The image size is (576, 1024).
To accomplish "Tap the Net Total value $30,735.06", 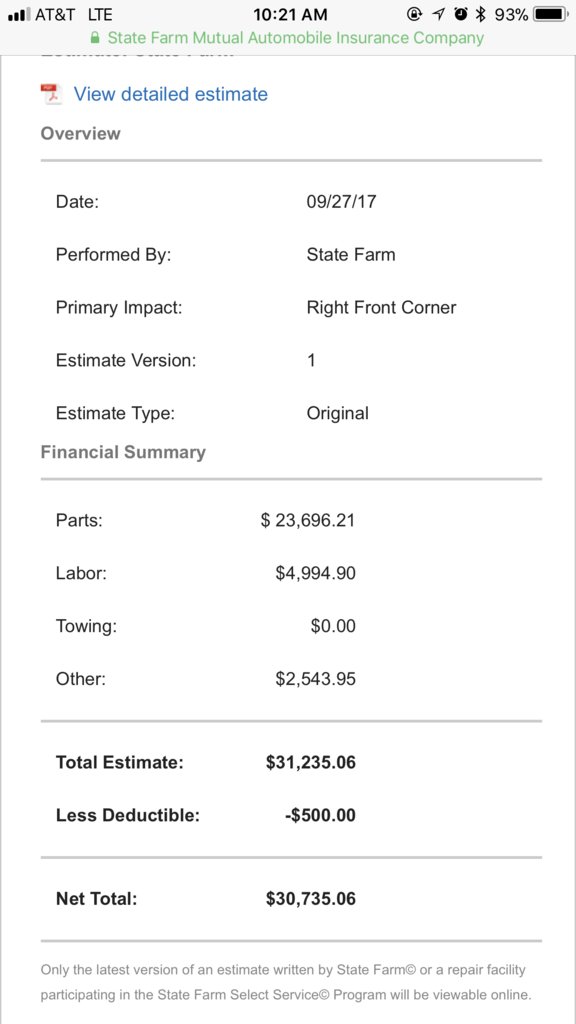I will pos(311,899).
